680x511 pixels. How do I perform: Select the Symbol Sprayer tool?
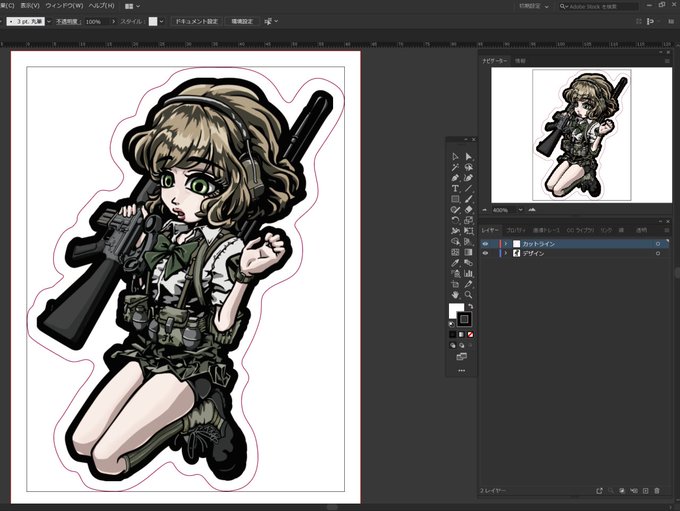[x=455, y=273]
